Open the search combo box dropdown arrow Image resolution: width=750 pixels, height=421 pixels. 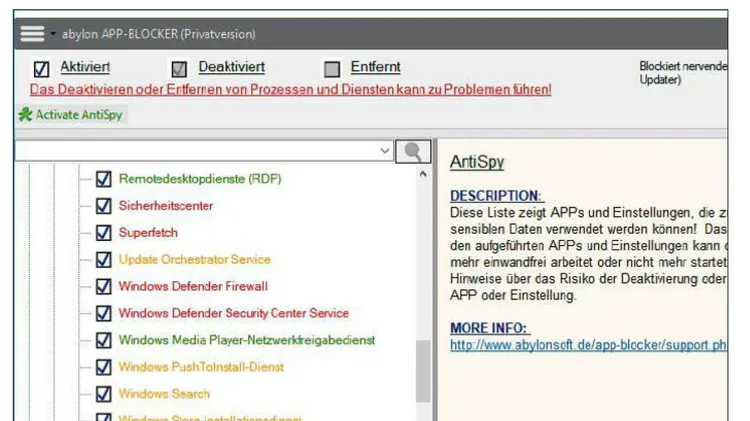(385, 151)
